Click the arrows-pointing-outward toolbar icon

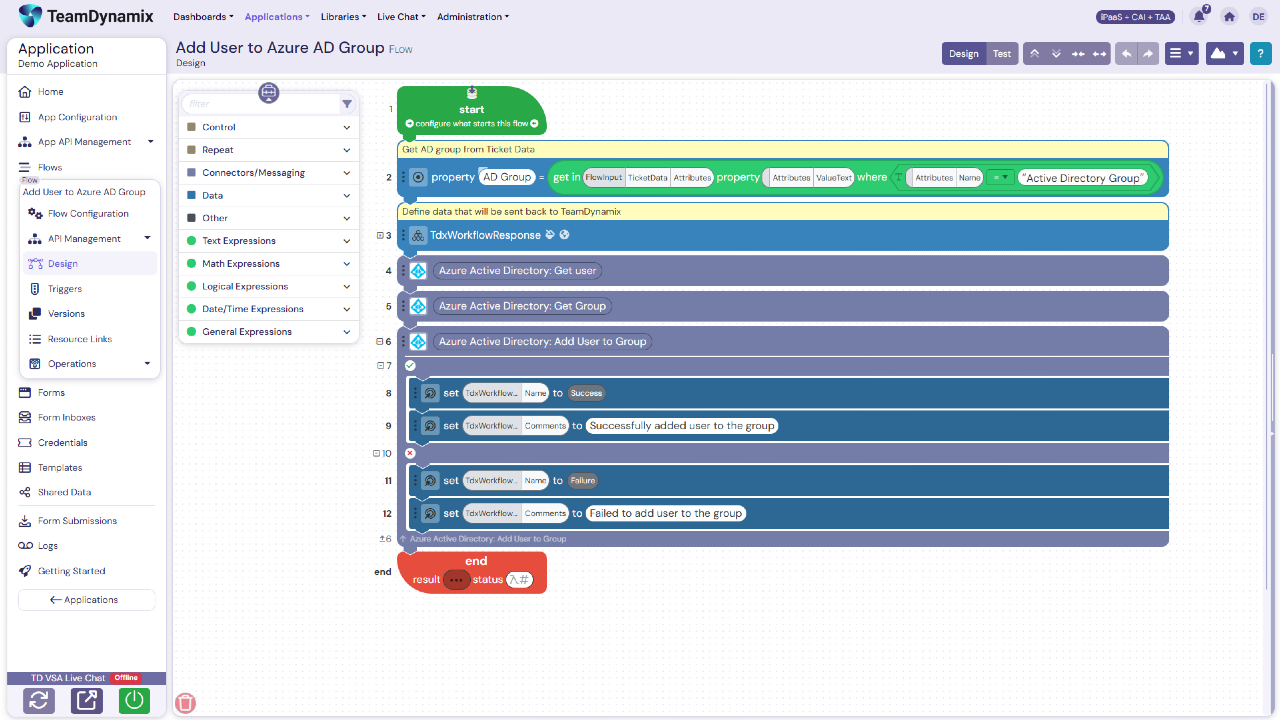click(x=1100, y=54)
